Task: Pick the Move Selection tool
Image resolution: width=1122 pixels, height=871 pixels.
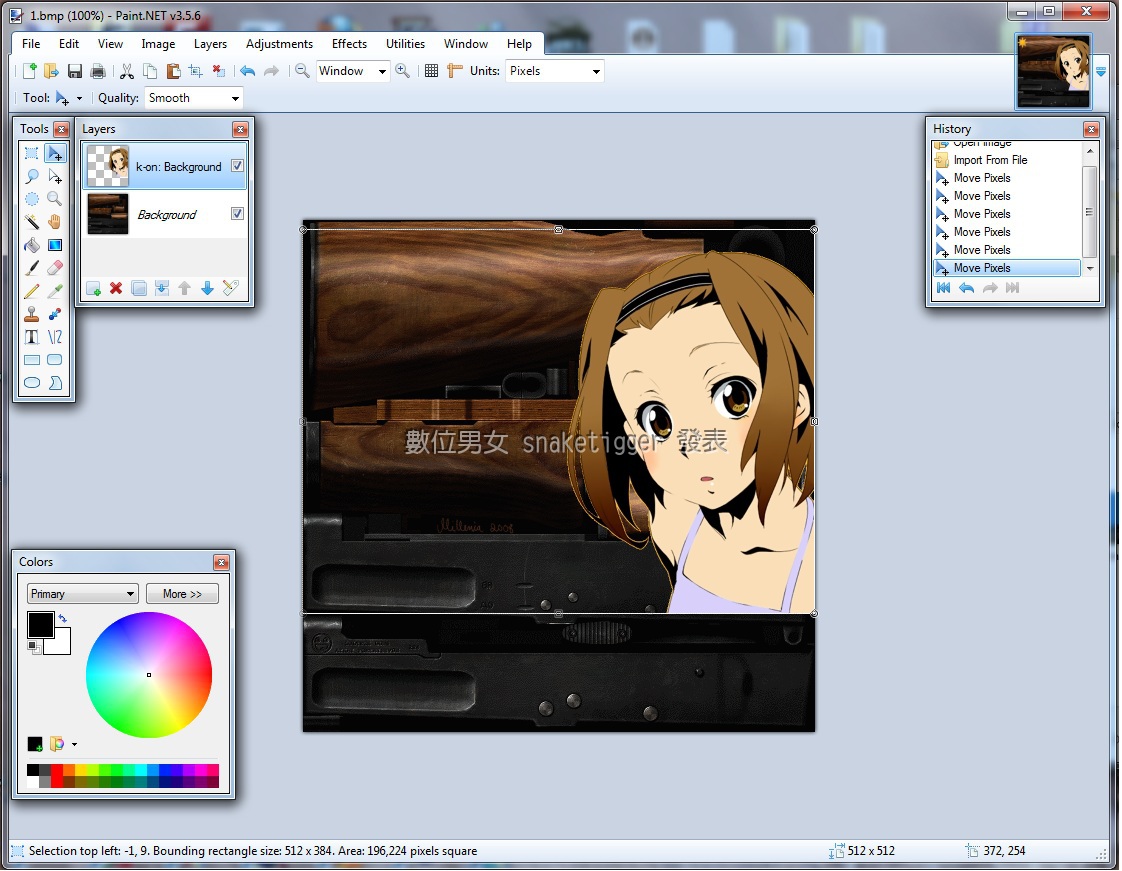Action: click(54, 176)
